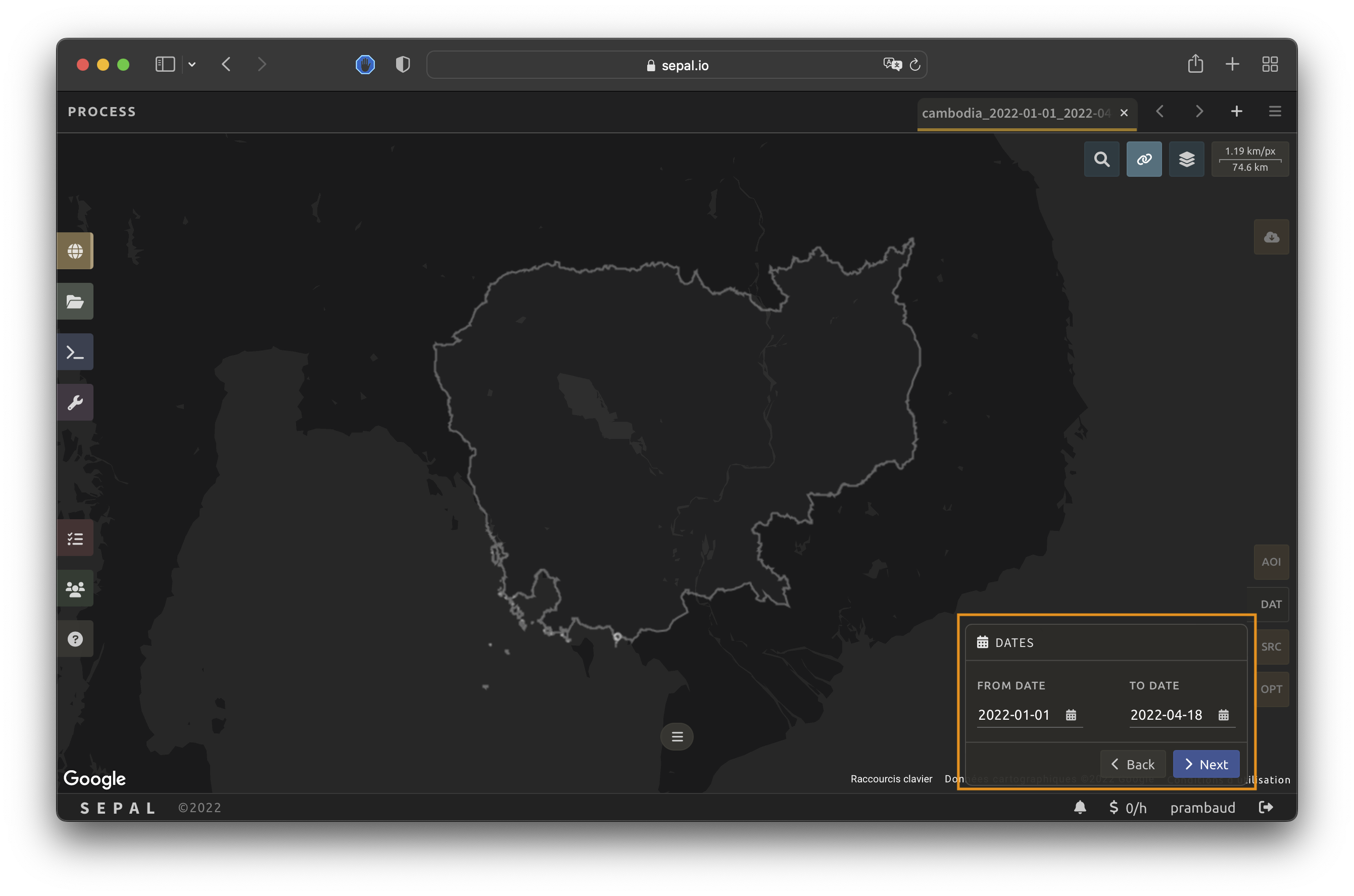Screen dimensions: 1354x896
Task: Toggle the linked maps chain button
Action: (1144, 159)
